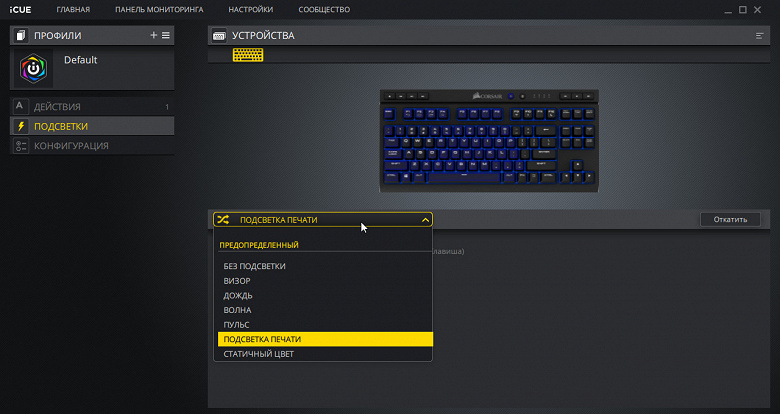Open the profiles hamburger menu

tap(166, 35)
